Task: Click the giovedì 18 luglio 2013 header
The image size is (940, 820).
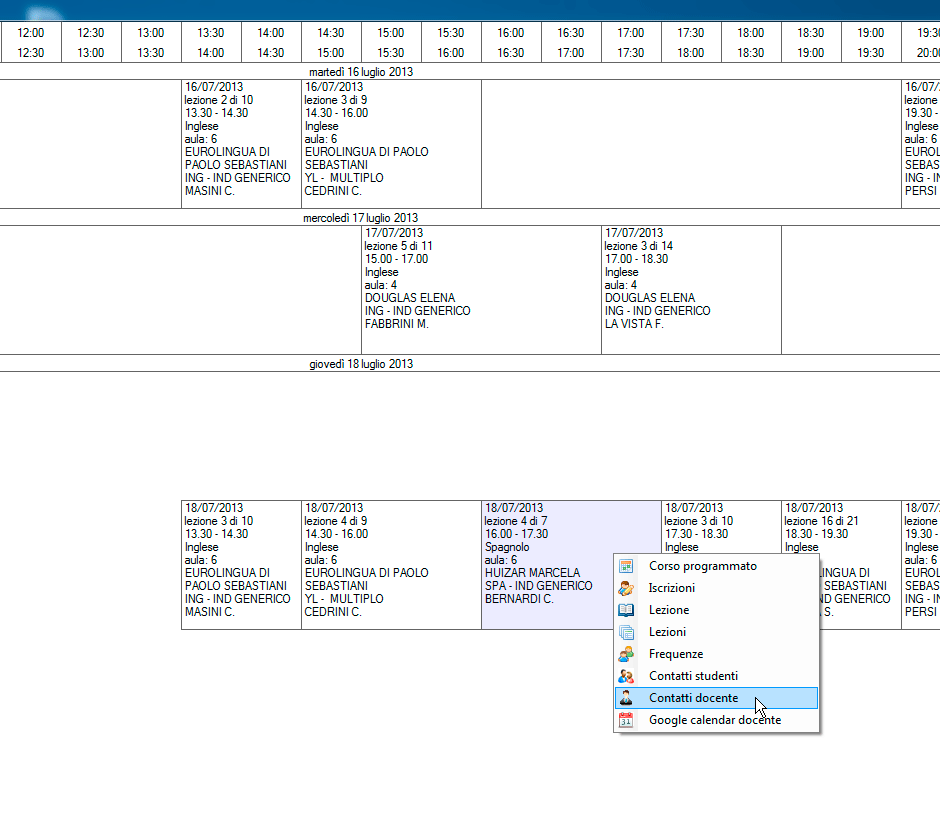Action: coord(361,364)
